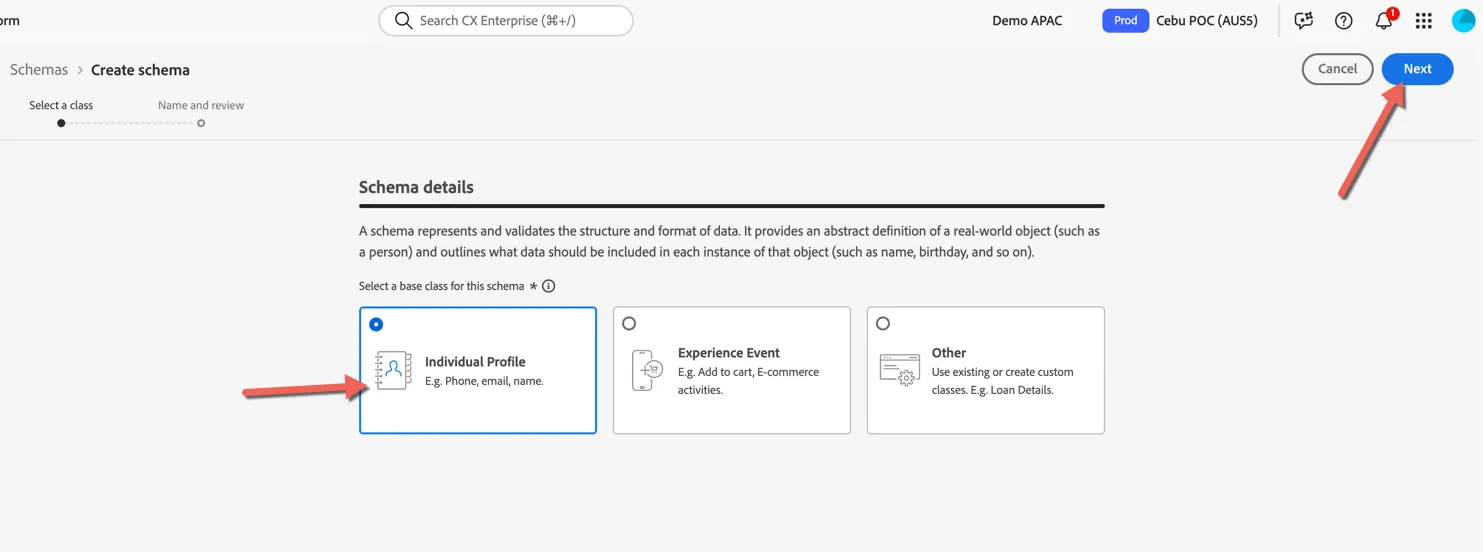Open the help question mark icon
Viewport: 1483px width, 552px height.
pyautogui.click(x=1344, y=20)
